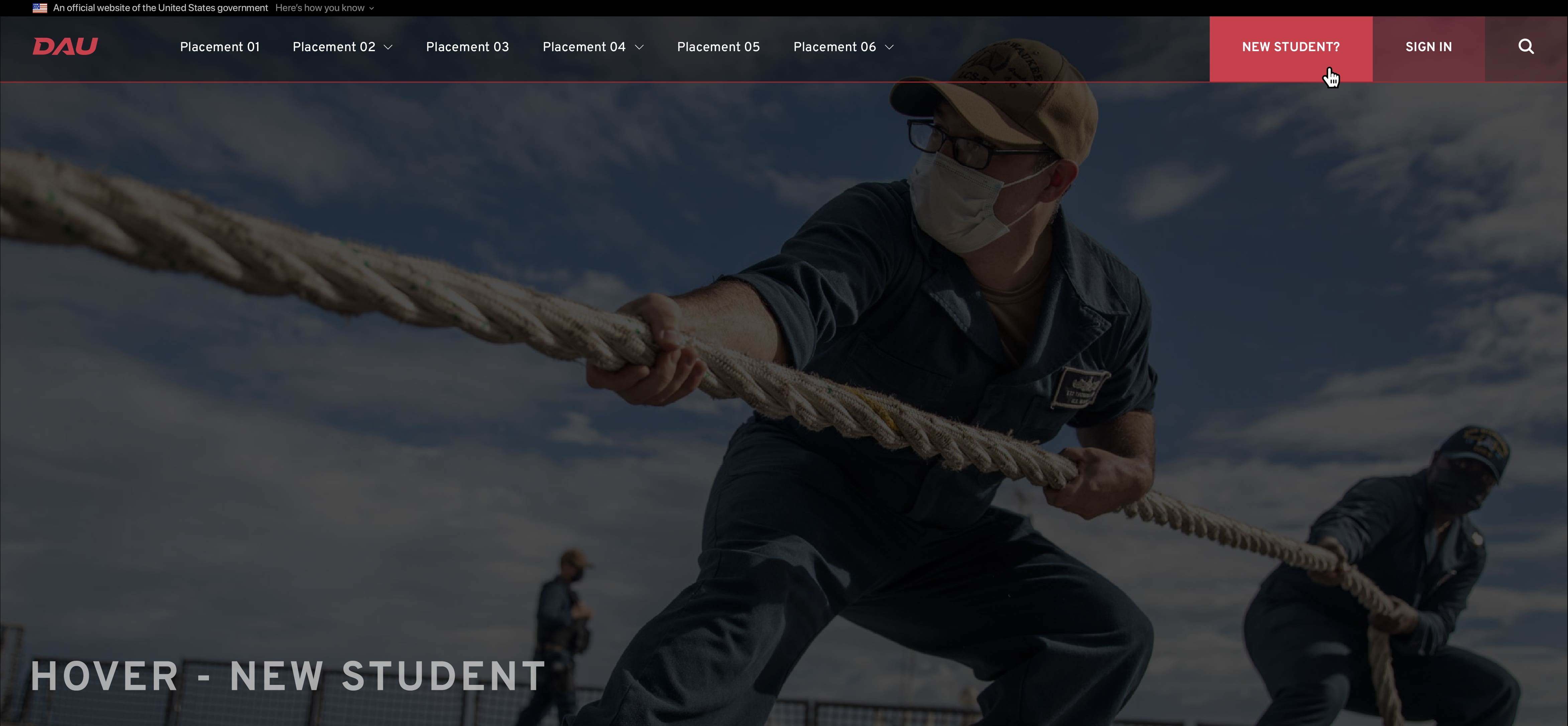This screenshot has height=726, width=1568.
Task: Click the US flag icon
Action: [39, 8]
